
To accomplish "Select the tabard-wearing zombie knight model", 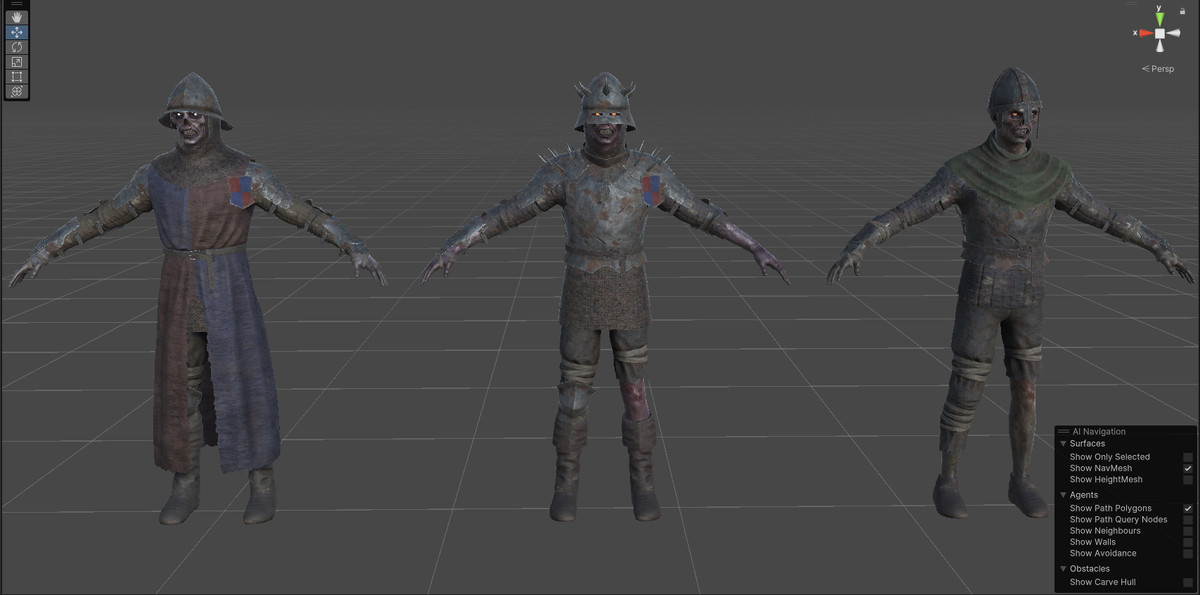I will [x=200, y=300].
